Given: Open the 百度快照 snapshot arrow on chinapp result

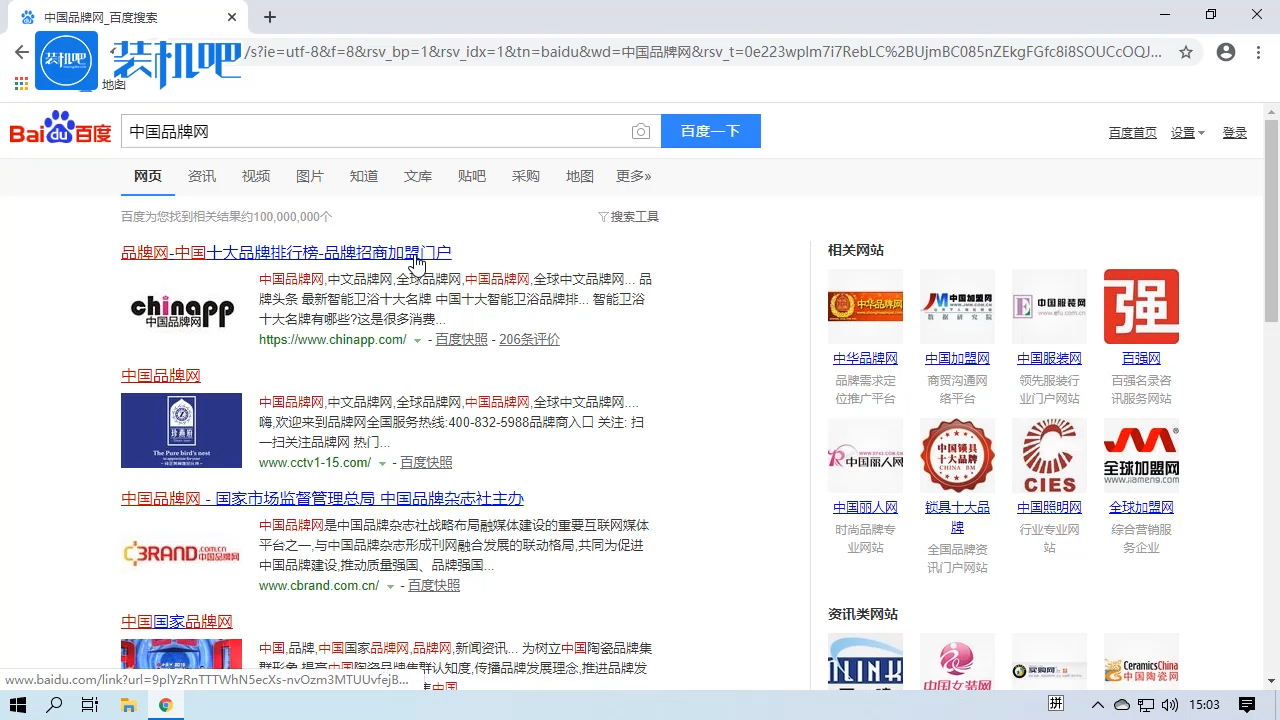Looking at the screenshot, I should [x=417, y=339].
